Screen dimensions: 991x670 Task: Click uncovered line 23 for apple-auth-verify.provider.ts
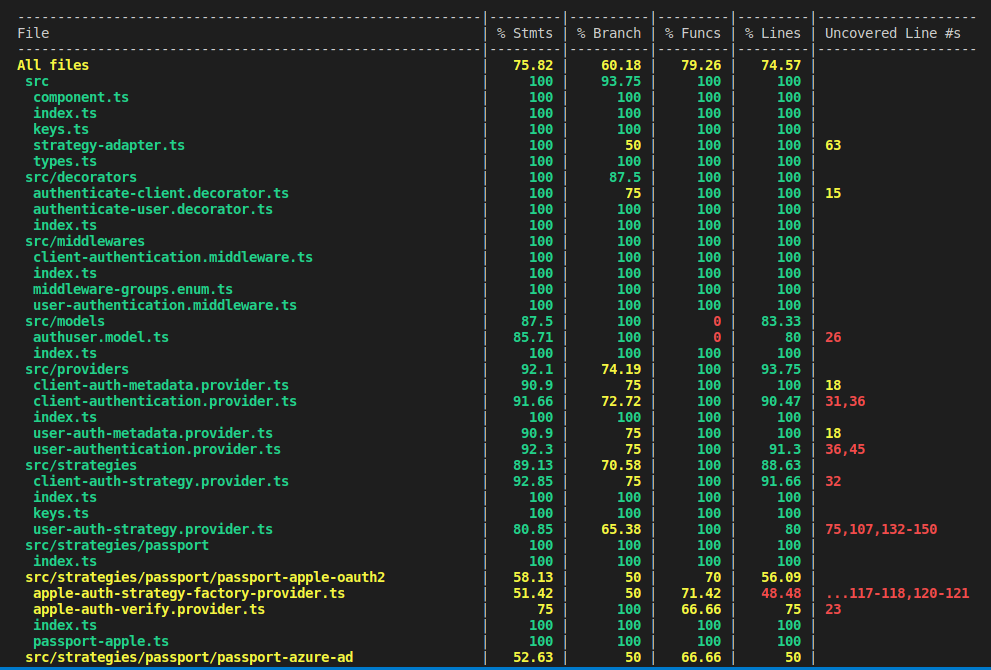(833, 609)
